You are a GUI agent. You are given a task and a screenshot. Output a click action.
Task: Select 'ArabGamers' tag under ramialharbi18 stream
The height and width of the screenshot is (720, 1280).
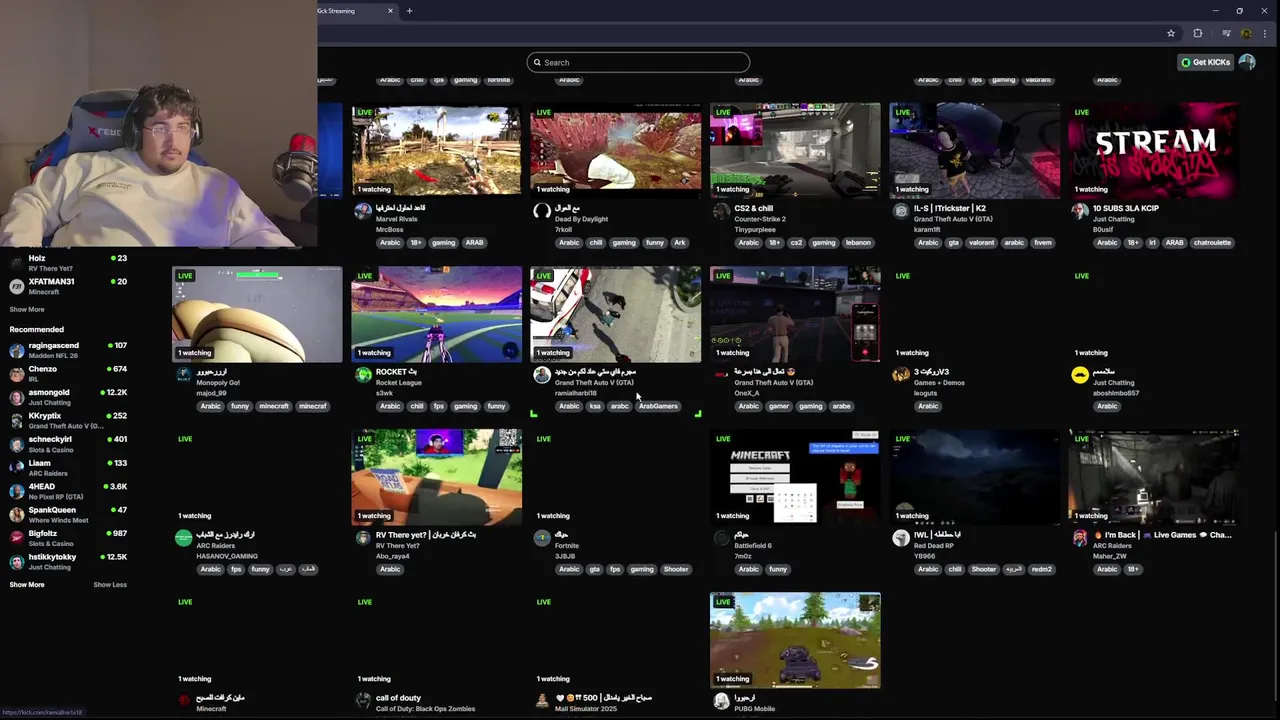coord(658,406)
